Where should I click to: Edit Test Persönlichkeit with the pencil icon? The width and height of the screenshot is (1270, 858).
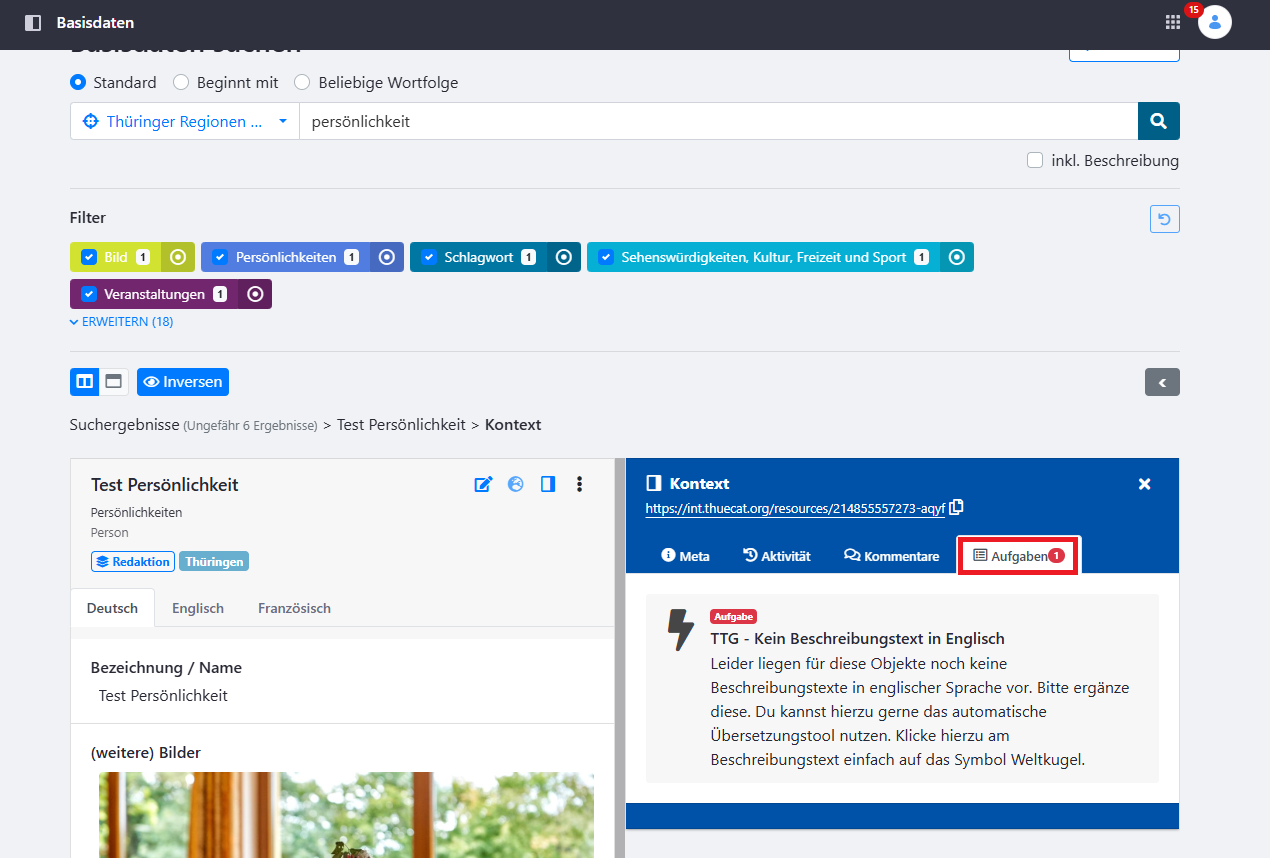[483, 484]
